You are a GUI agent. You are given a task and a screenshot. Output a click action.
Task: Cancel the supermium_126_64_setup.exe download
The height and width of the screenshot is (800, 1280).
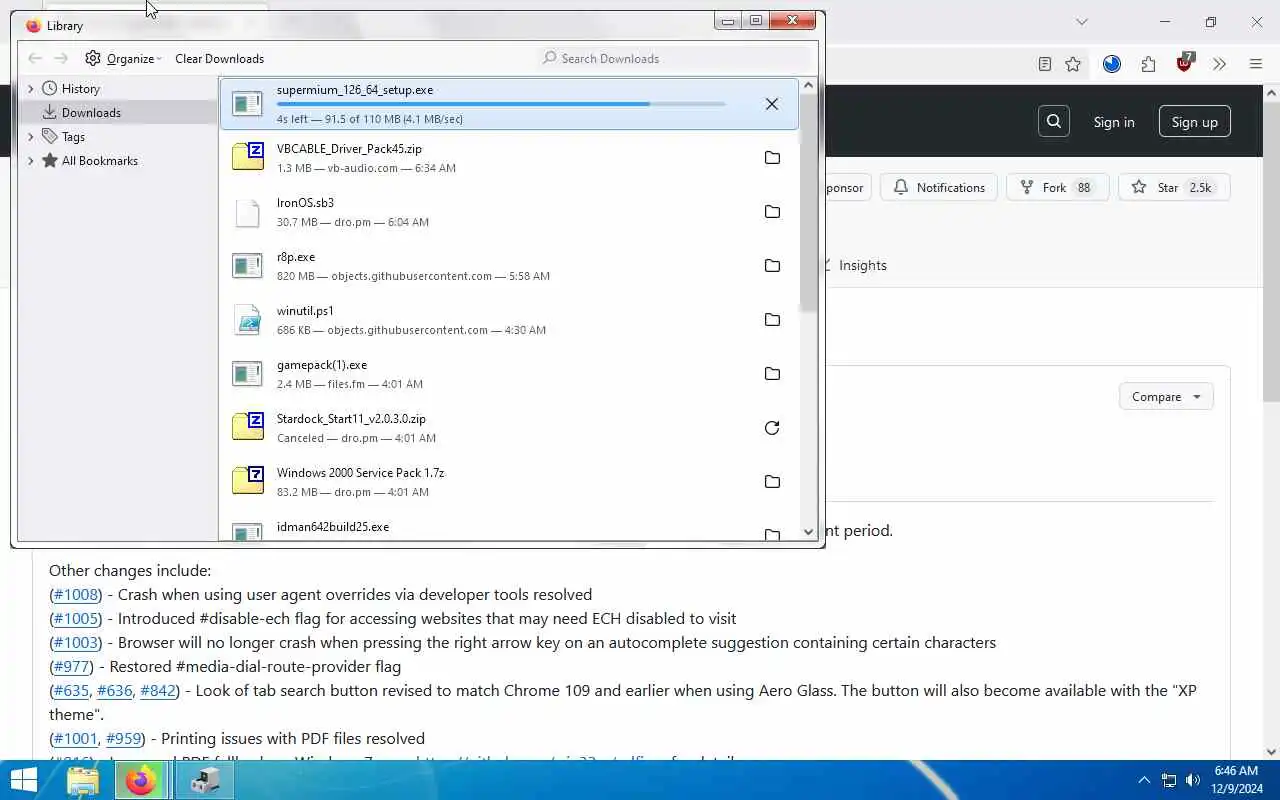771,104
